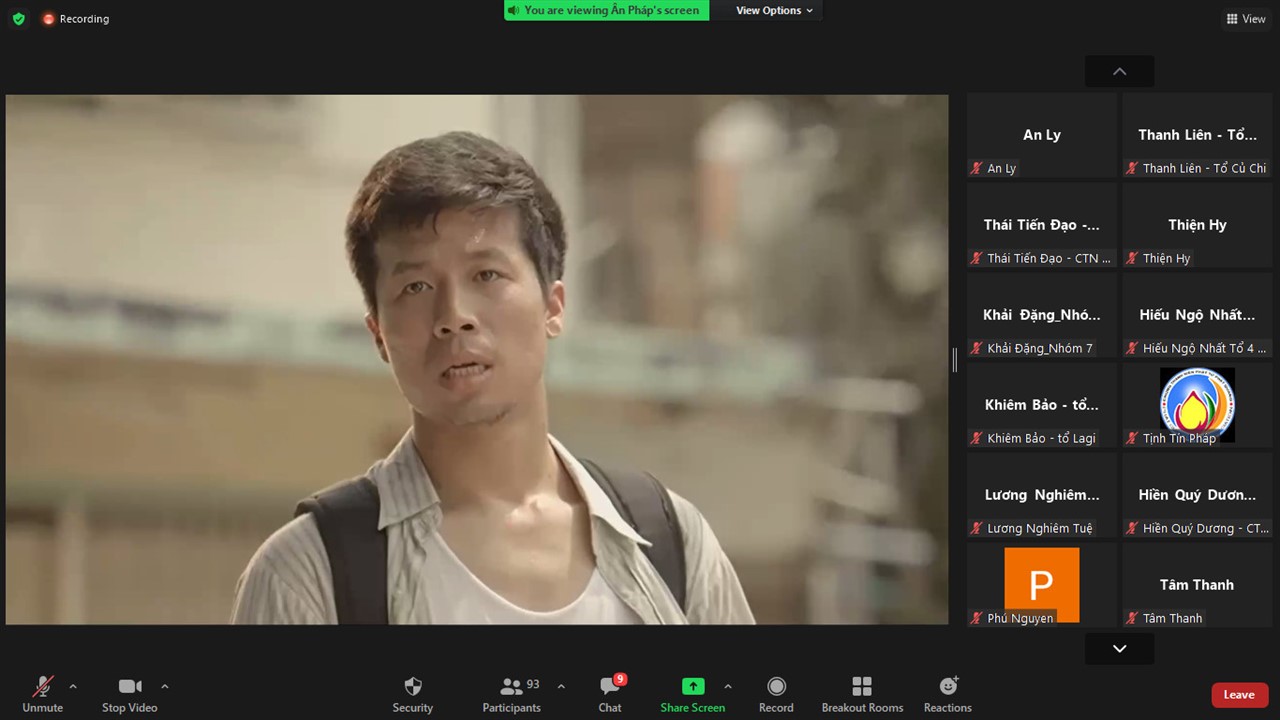Expand the Participants options arrow

click(x=561, y=686)
